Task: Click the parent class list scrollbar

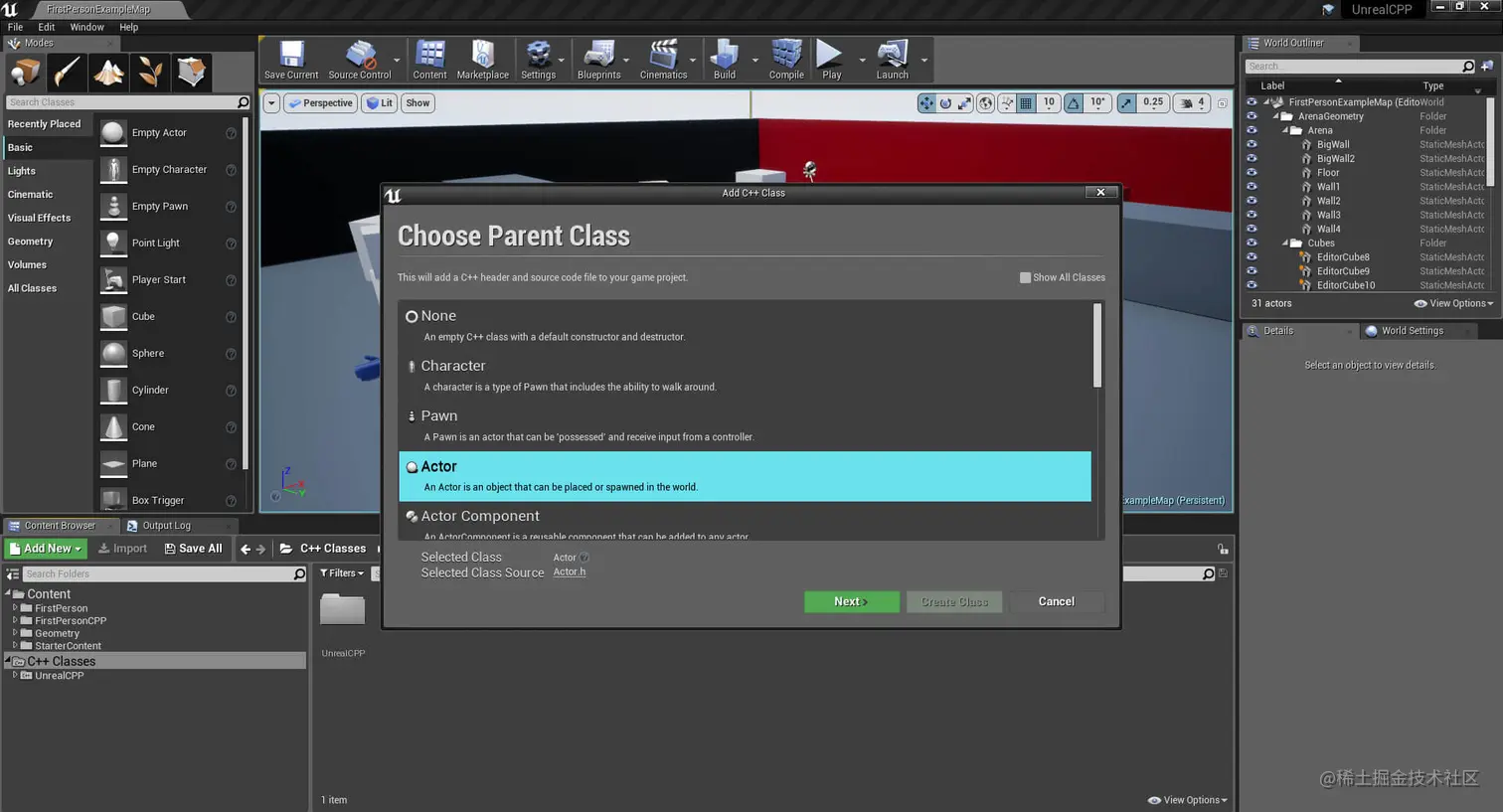Action: point(1097,346)
